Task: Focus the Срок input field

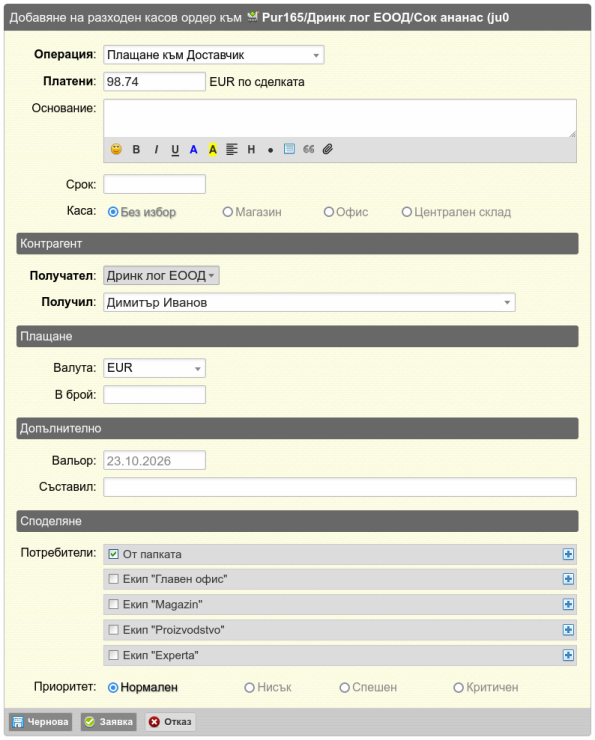Action: [154, 184]
